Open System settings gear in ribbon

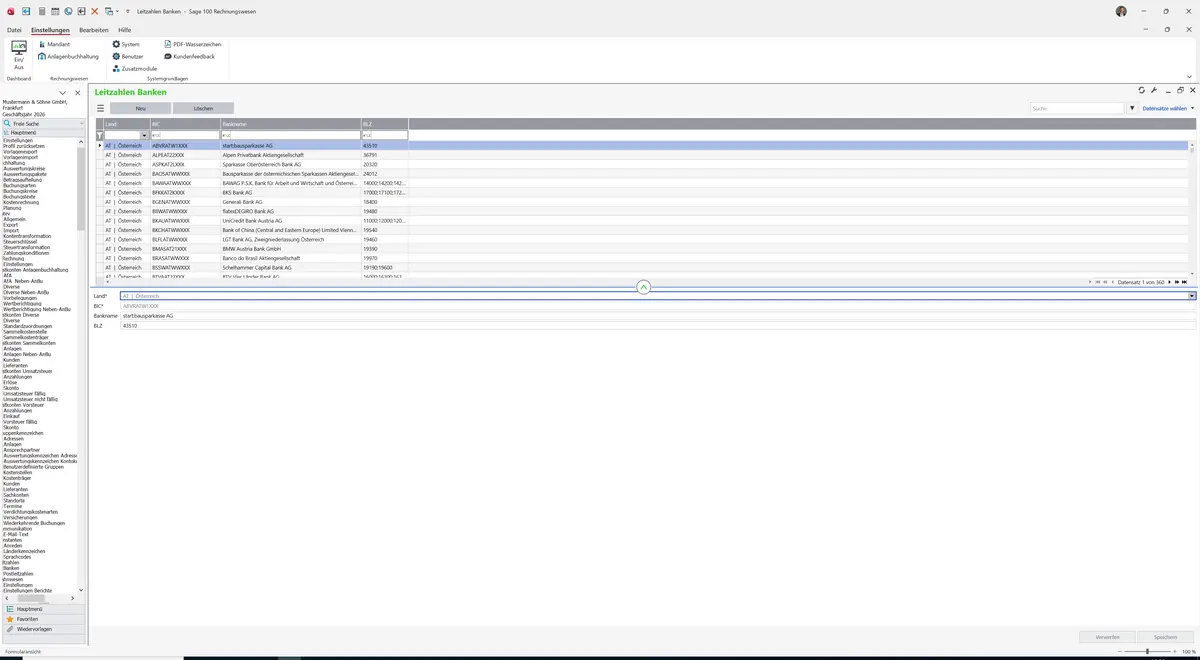tap(126, 44)
